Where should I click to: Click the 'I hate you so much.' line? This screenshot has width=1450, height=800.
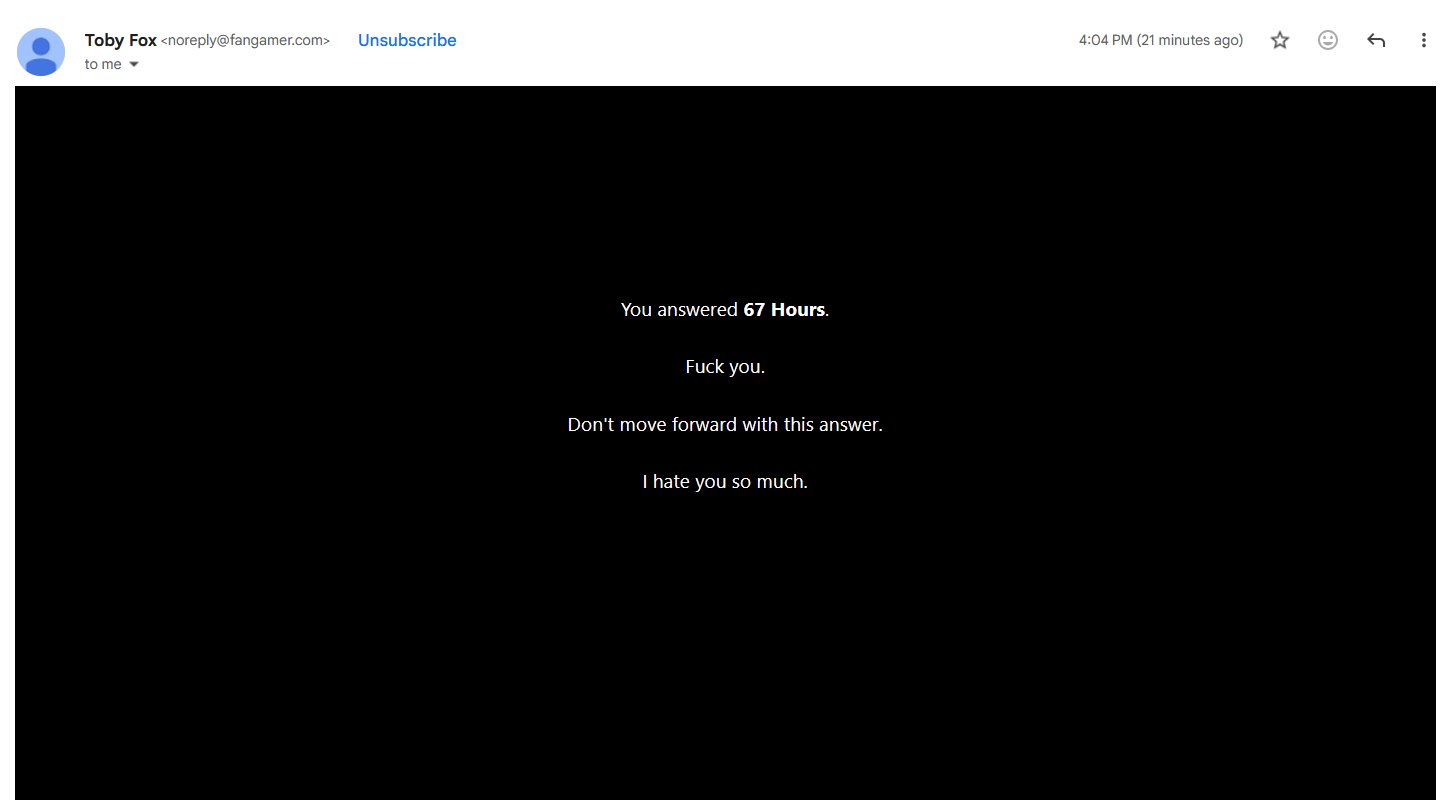(x=725, y=481)
